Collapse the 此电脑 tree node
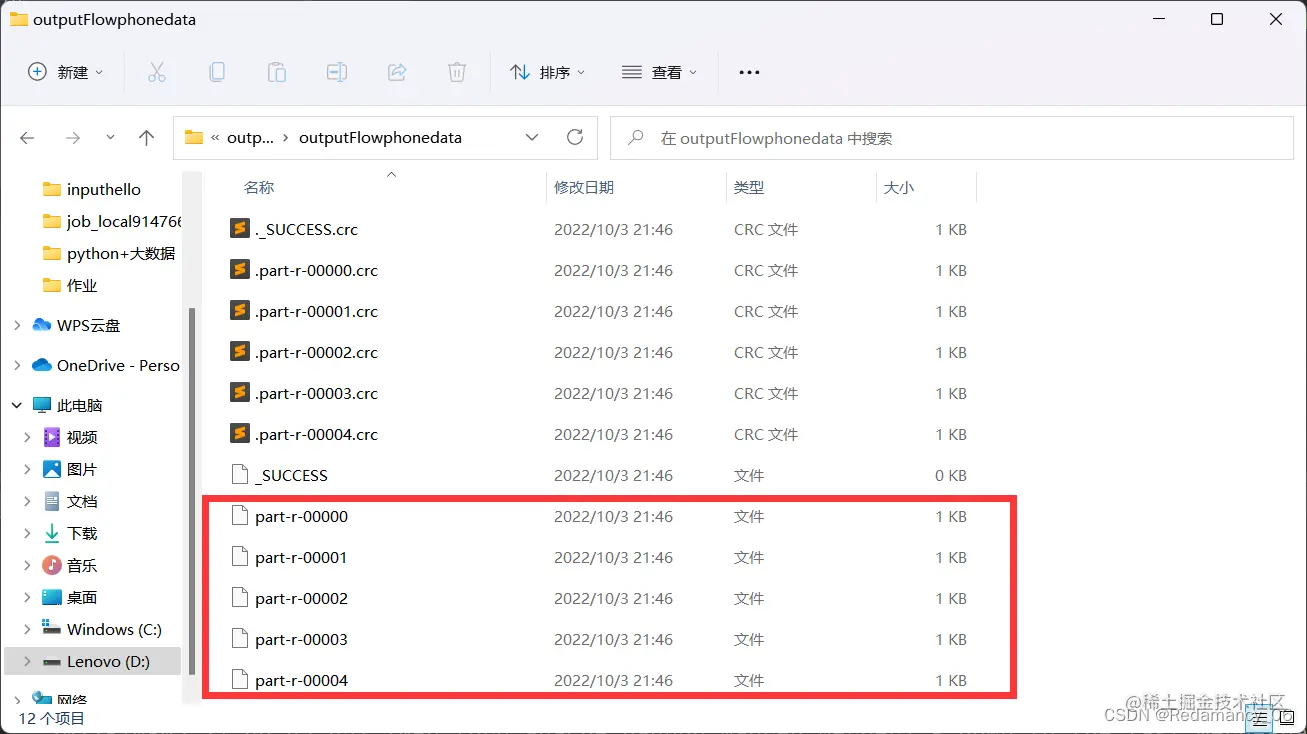 tap(17, 405)
